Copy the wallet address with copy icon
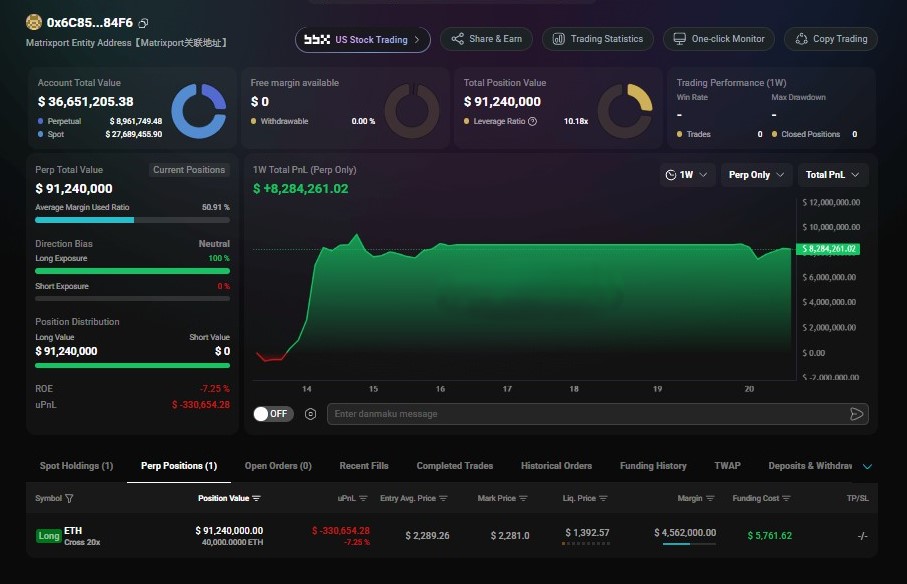 (x=144, y=23)
